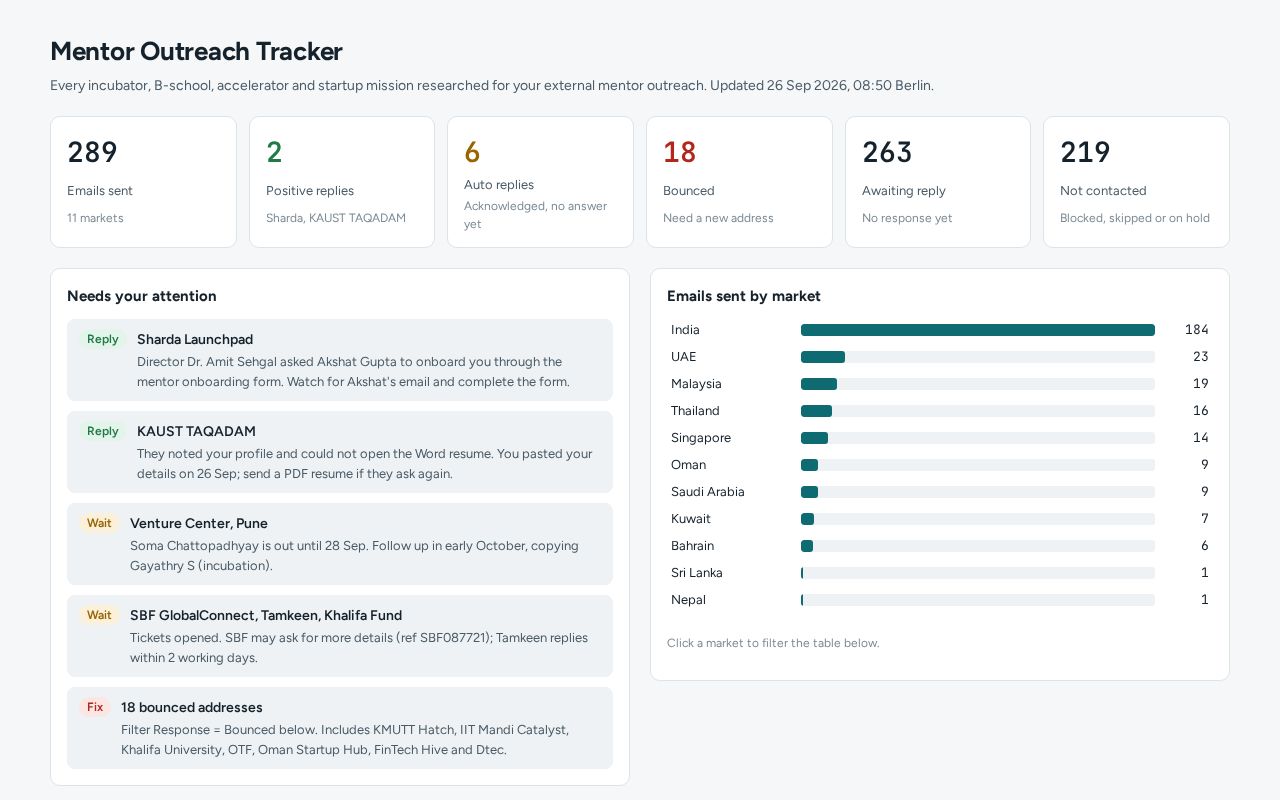
Task: Select the Saudi Arabia market row
Action: 940,492
